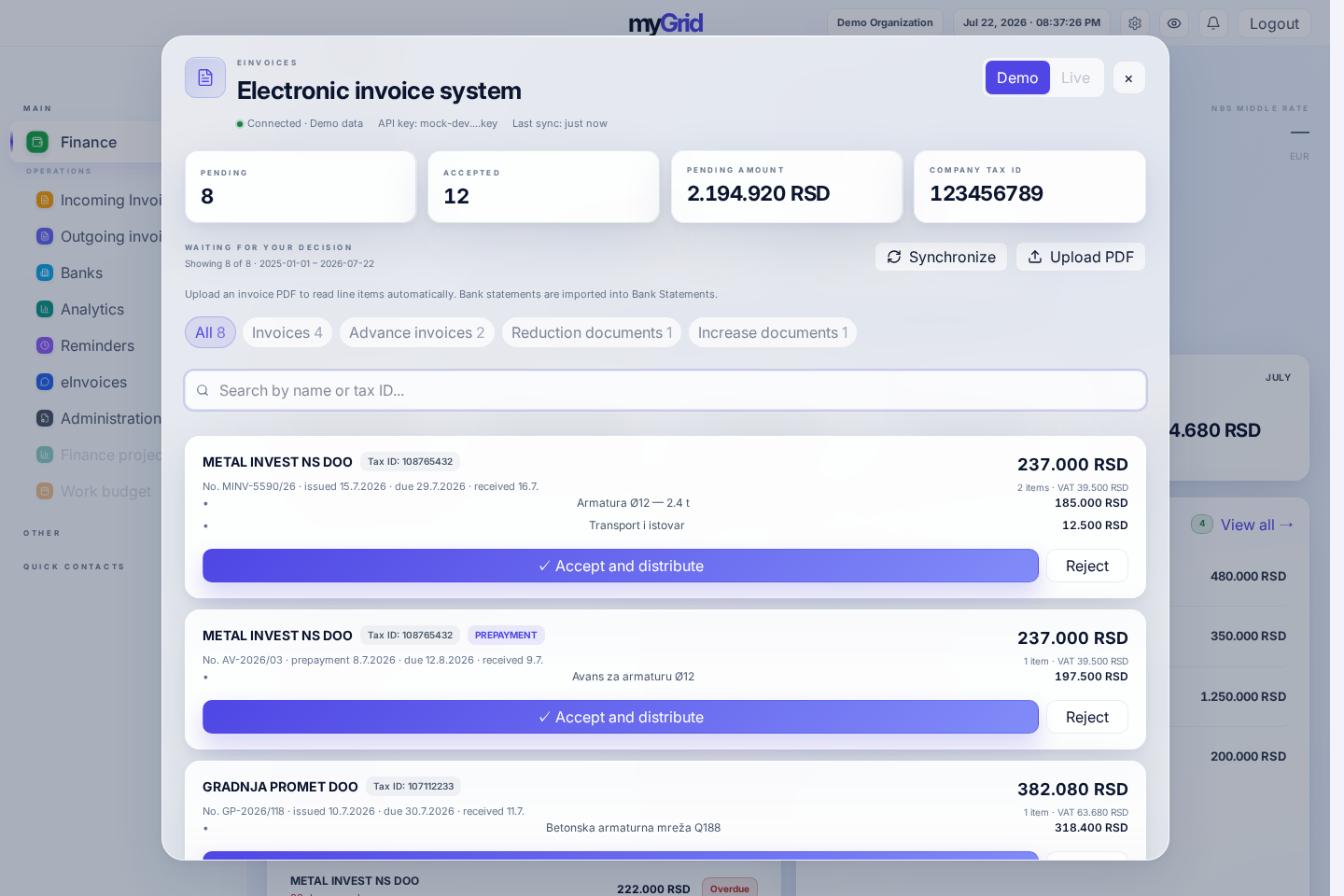
Task: Click the Pending amount 2.194.920 RSD card
Action: coord(787,187)
